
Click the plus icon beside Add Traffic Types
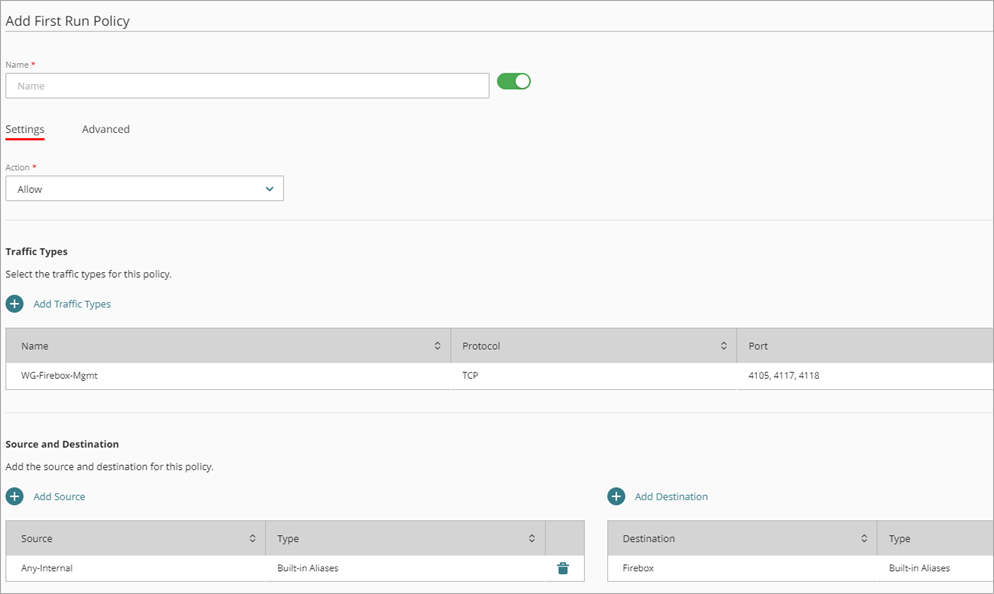(14, 303)
